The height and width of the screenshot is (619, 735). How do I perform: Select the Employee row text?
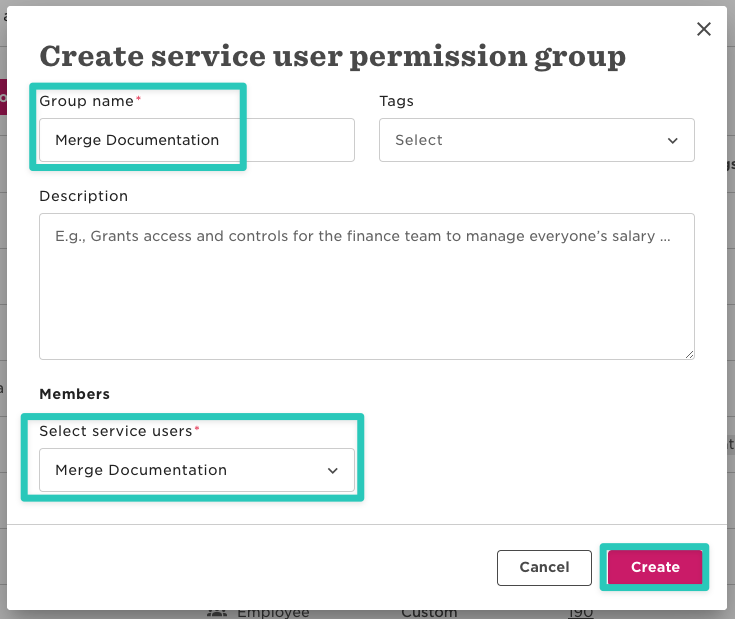click(x=273, y=612)
